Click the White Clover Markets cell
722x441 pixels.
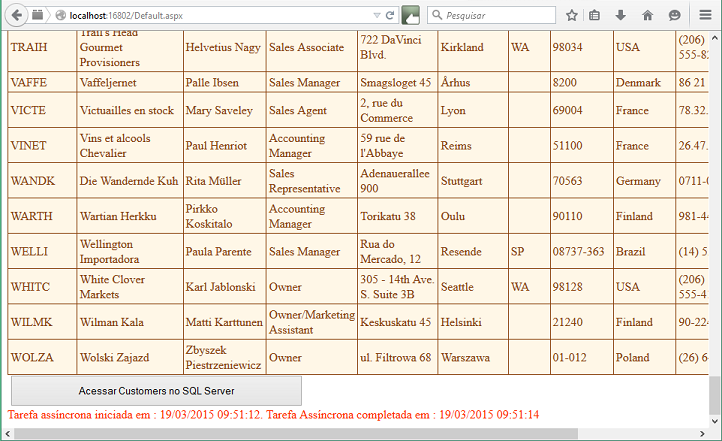[130, 287]
